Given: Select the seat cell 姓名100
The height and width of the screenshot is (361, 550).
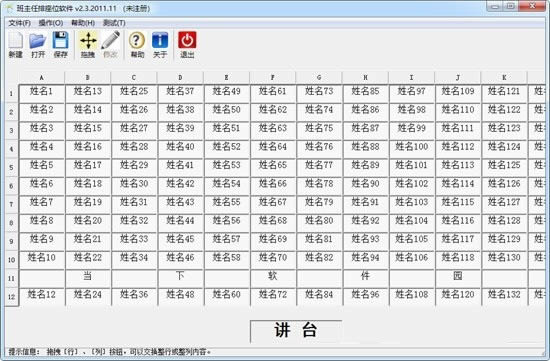Looking at the screenshot, I should 411,149.
